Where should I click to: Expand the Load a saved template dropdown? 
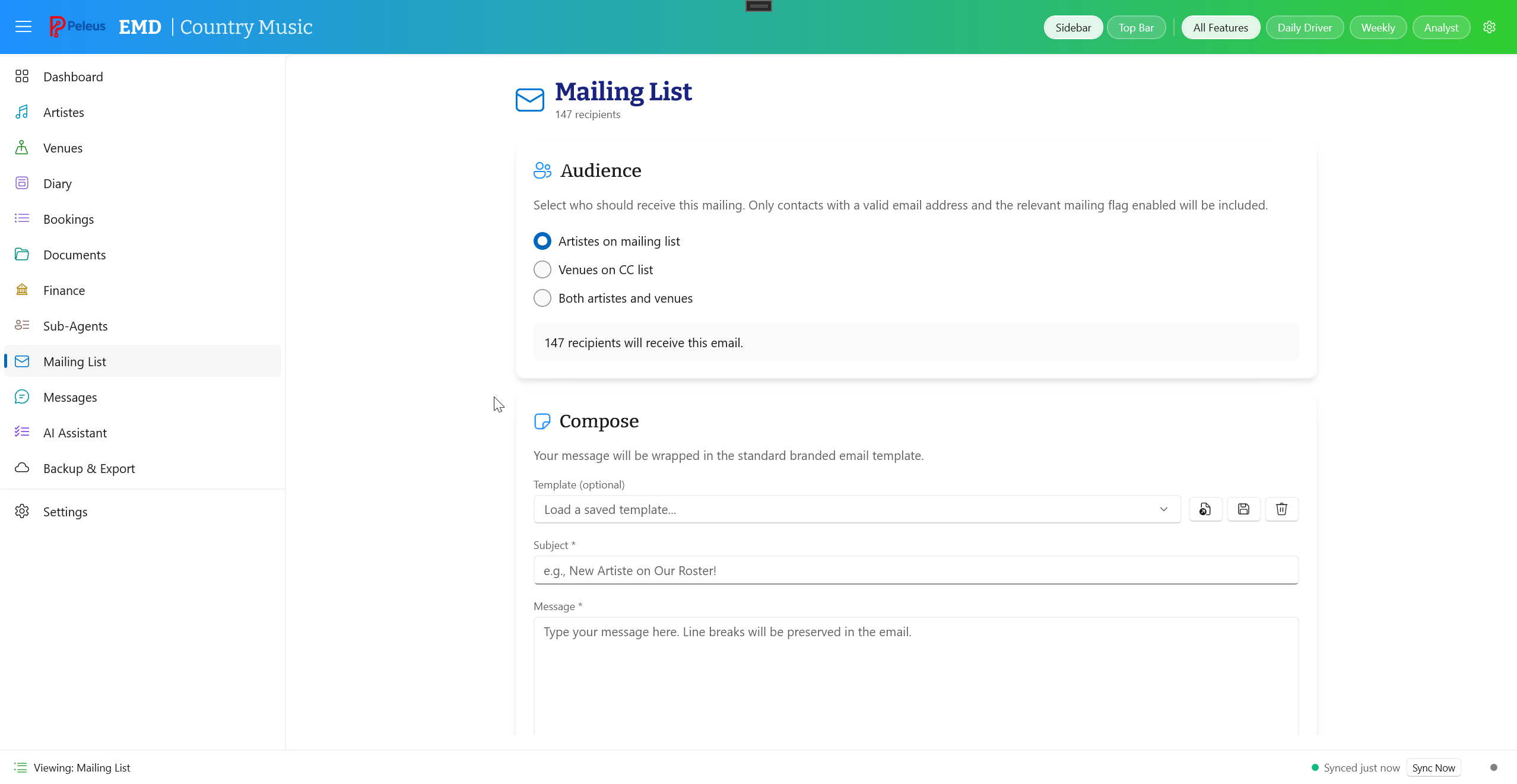coord(856,509)
